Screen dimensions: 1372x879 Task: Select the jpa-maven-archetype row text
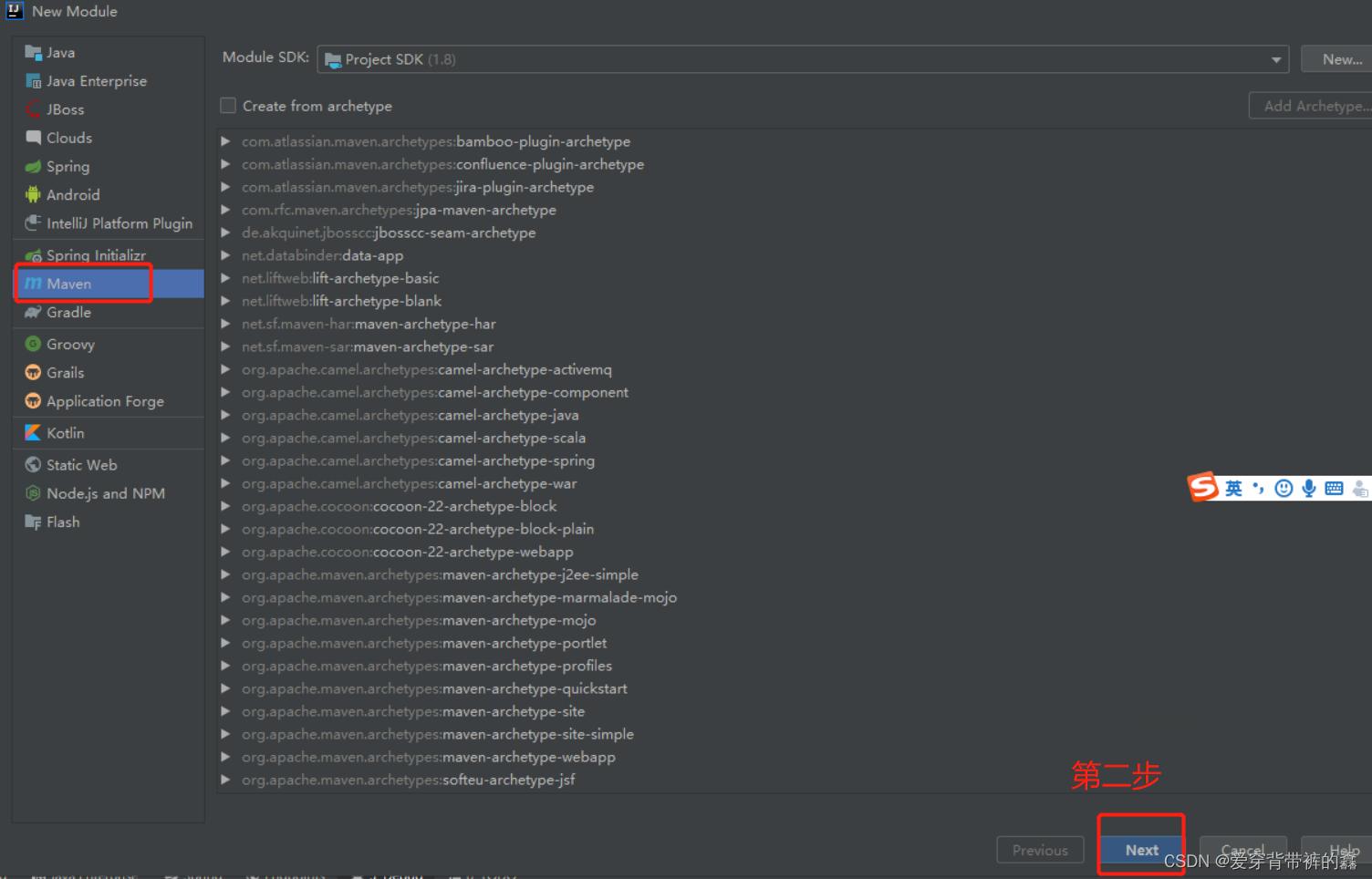tap(399, 210)
